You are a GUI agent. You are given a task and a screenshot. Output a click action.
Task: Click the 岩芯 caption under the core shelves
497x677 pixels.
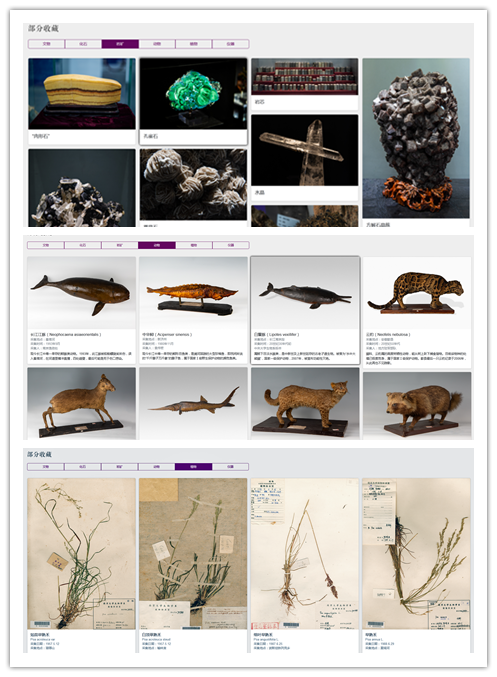click(x=260, y=102)
